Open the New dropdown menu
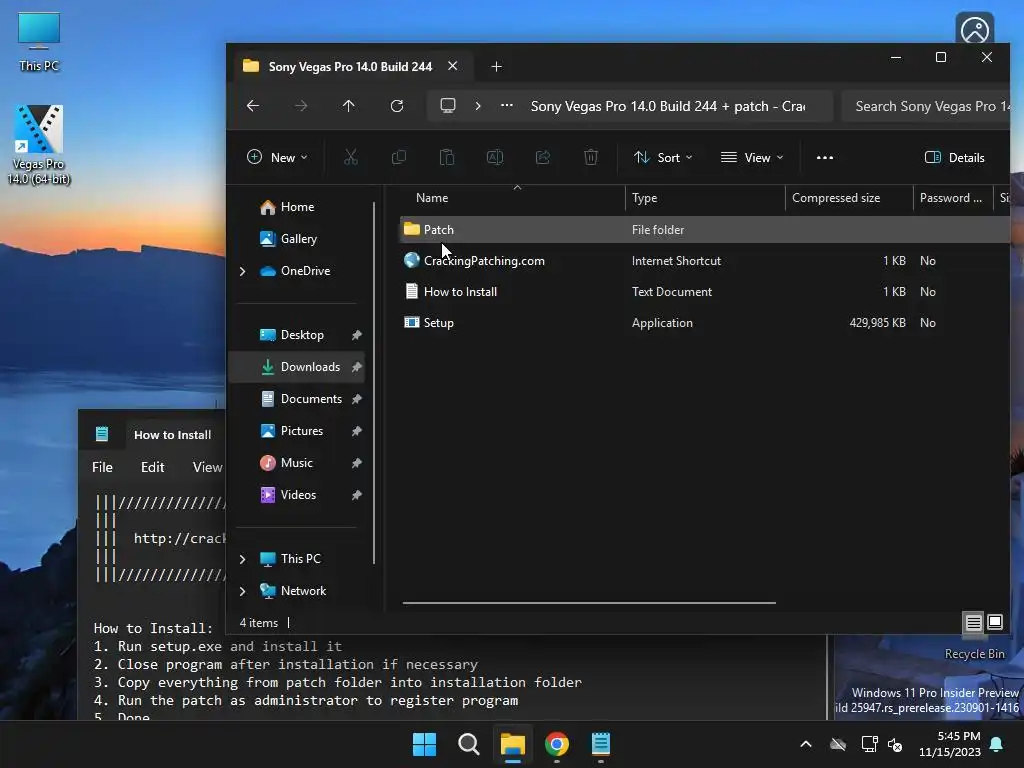 coord(277,157)
